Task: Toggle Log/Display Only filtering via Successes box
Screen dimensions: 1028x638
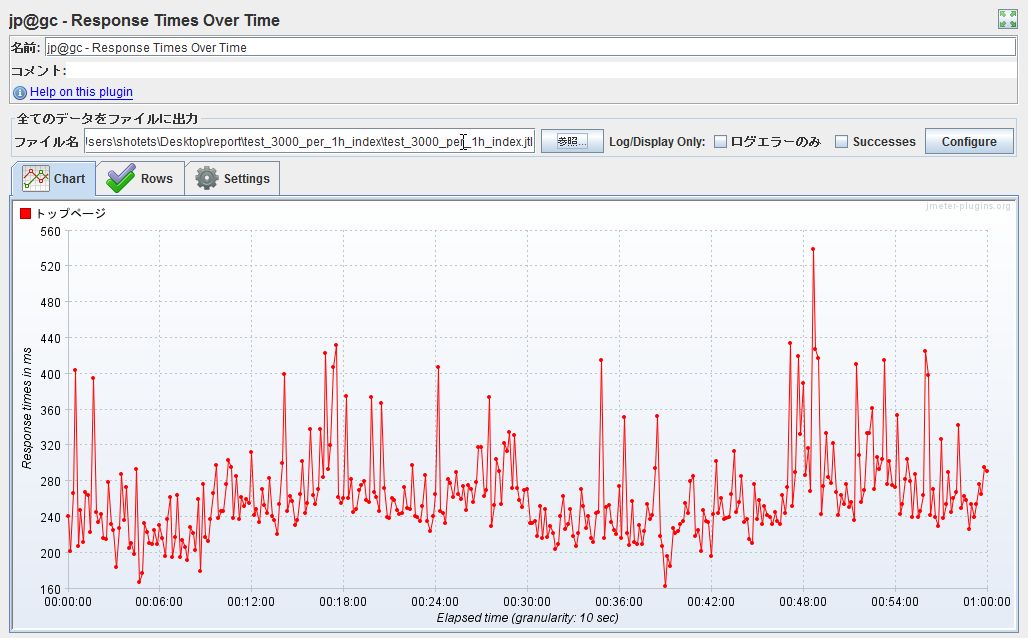Action: tap(841, 142)
